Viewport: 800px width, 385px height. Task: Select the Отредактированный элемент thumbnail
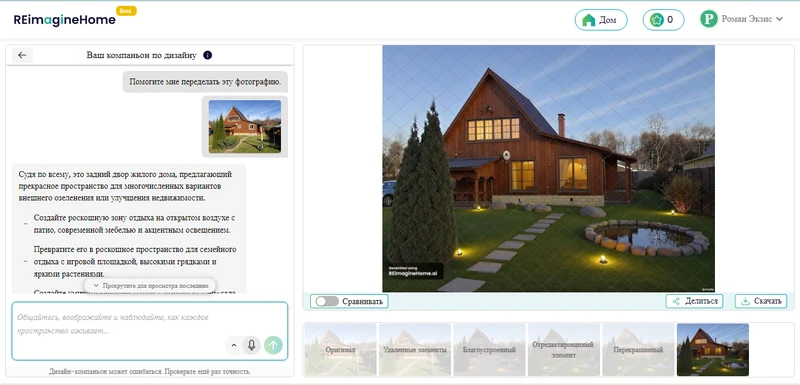pos(564,350)
